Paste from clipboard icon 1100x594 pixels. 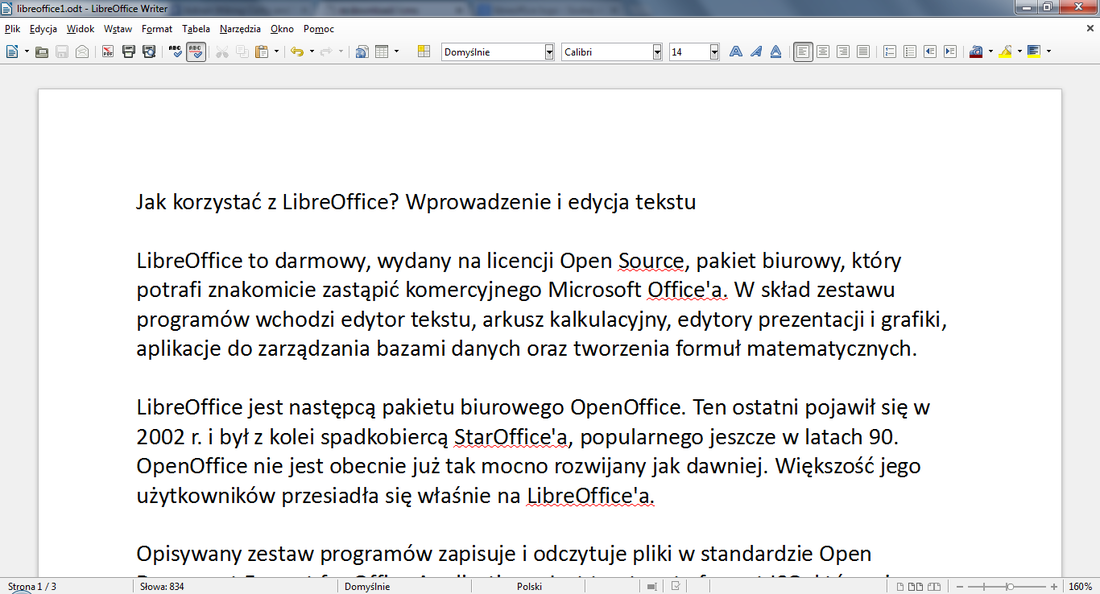tap(262, 51)
